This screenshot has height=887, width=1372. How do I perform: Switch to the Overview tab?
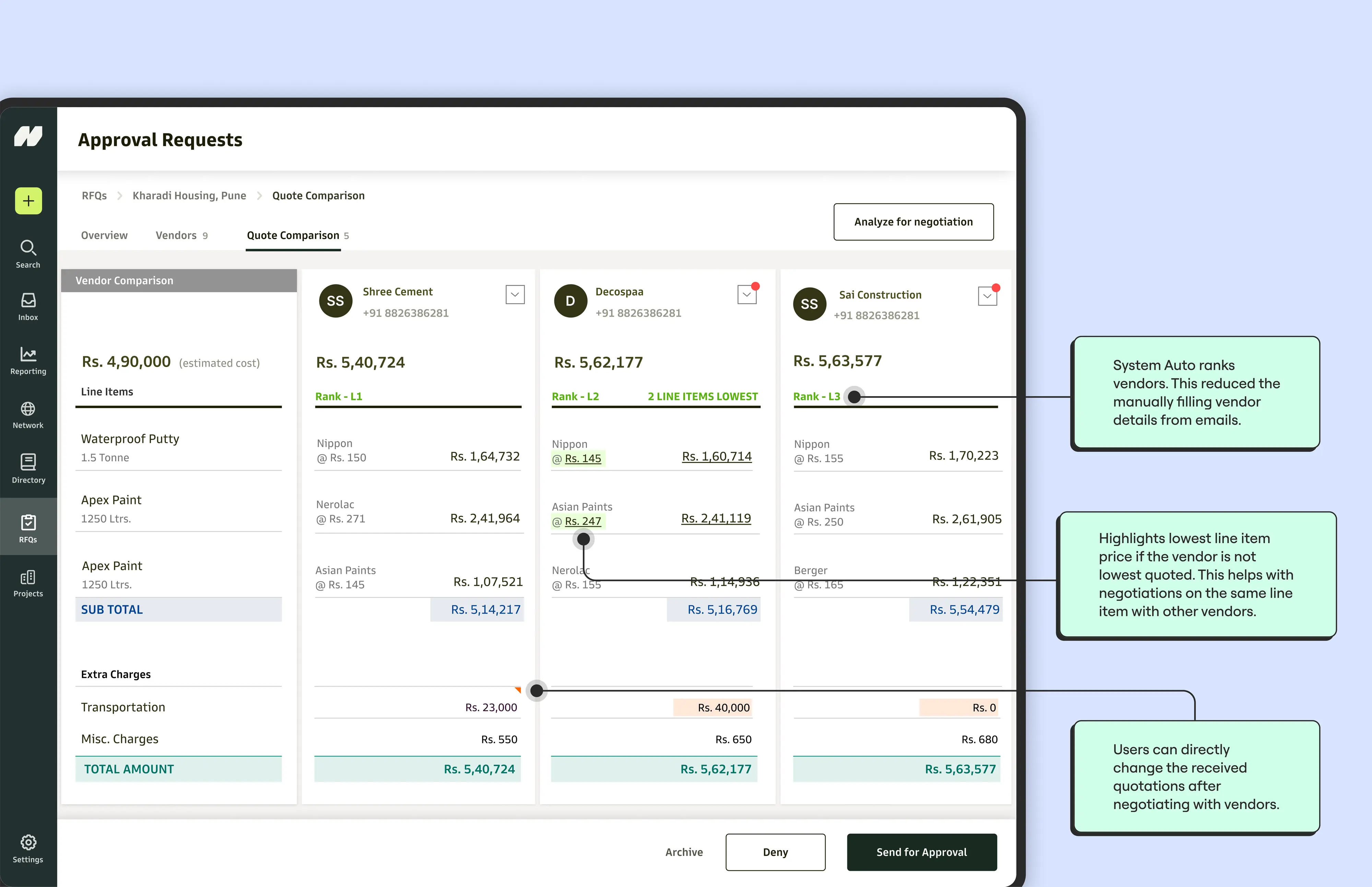[104, 235]
